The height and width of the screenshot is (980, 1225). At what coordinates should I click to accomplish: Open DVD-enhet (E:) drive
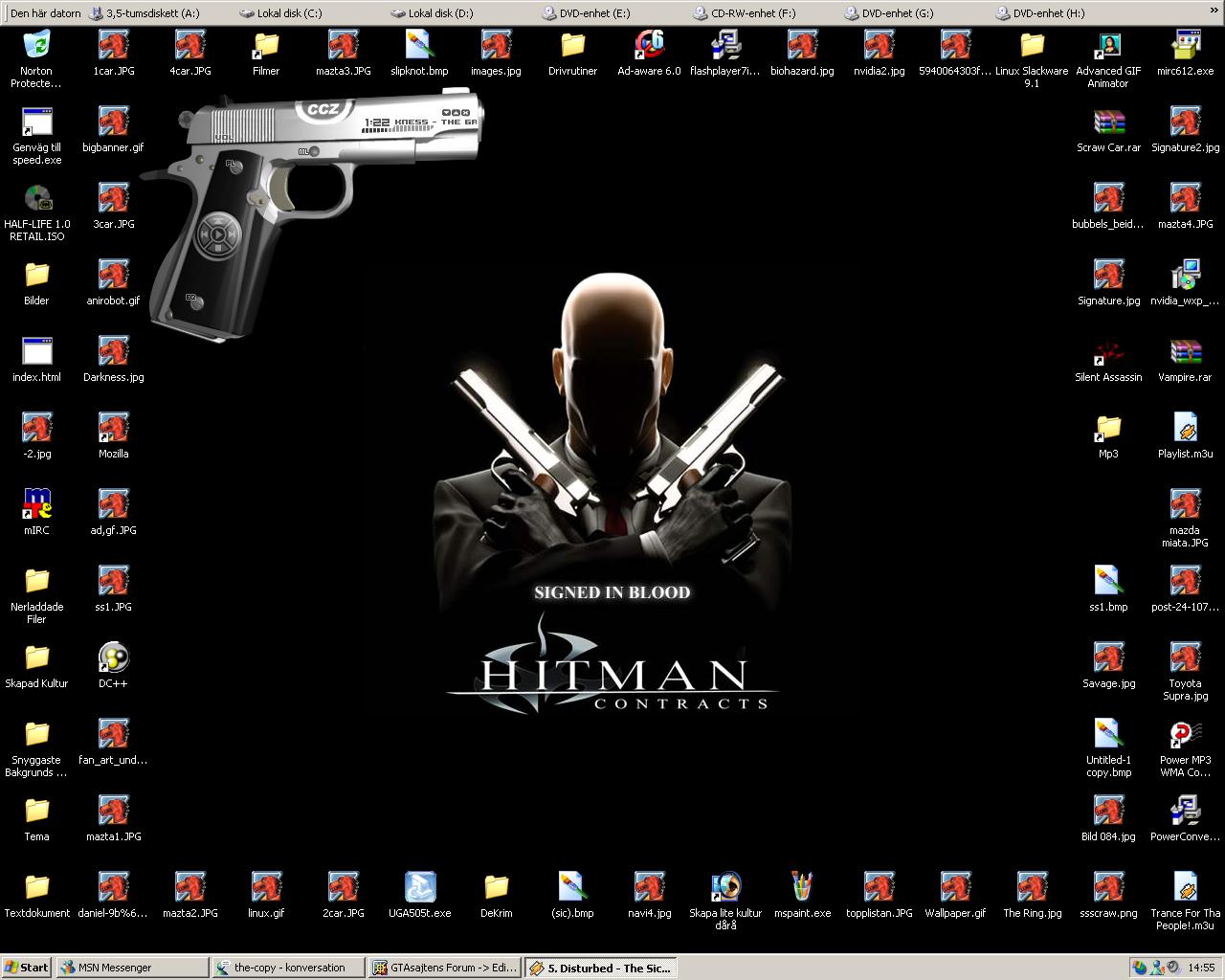tap(586, 13)
